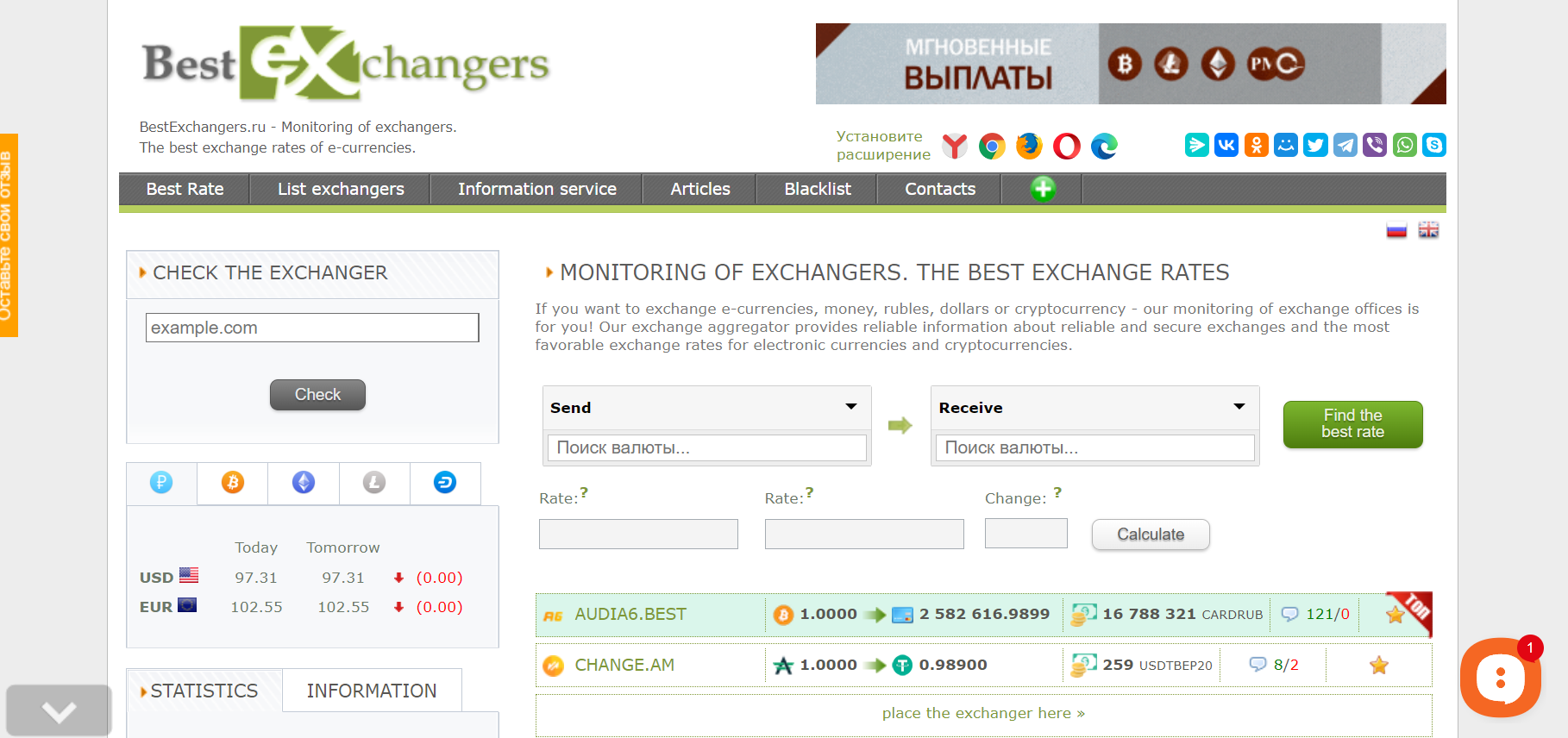Open the orange chat widget bubble
The height and width of the screenshot is (738, 1568).
(x=1501, y=678)
